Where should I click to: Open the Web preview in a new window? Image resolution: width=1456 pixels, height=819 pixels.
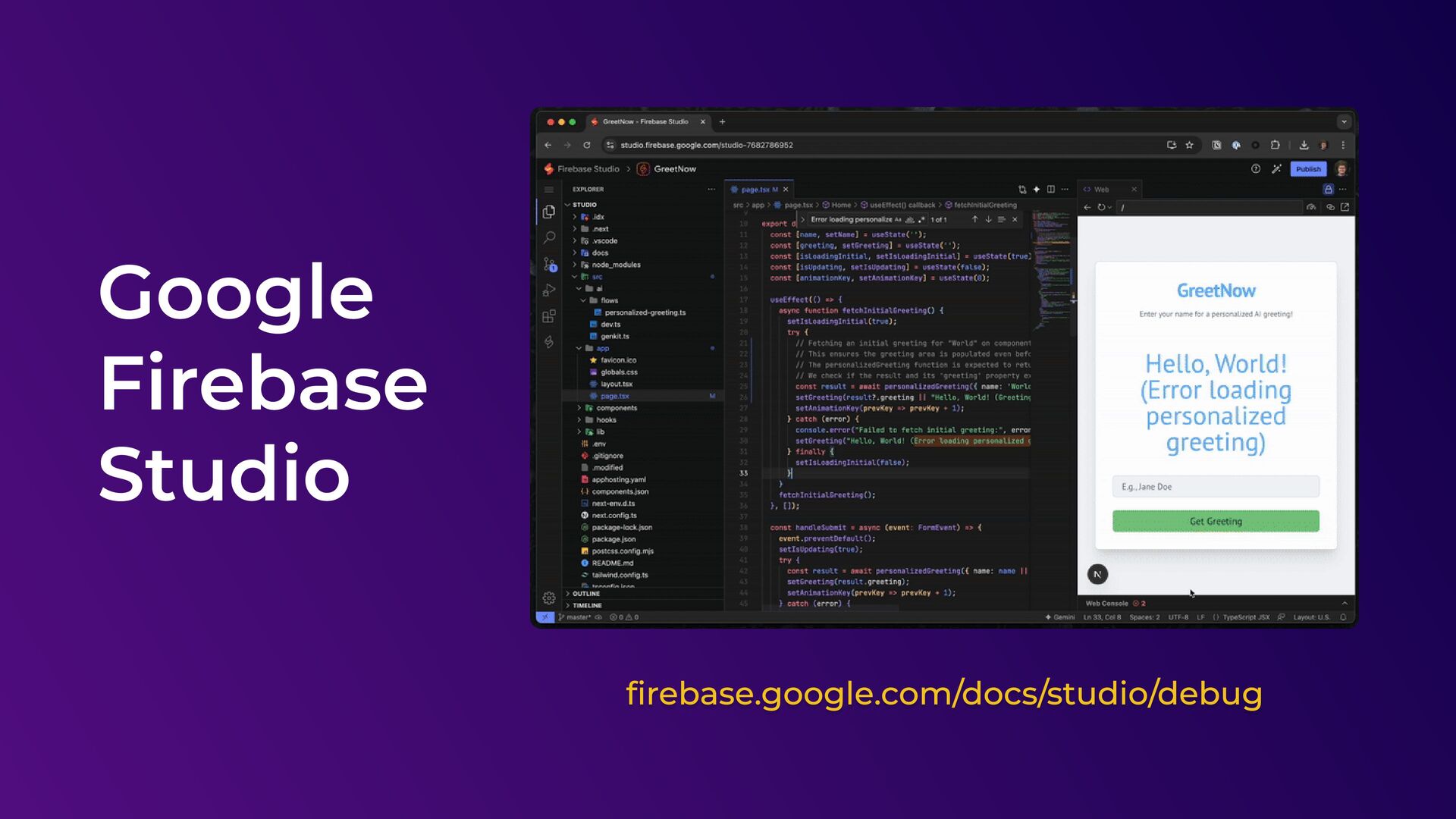click(x=1345, y=207)
